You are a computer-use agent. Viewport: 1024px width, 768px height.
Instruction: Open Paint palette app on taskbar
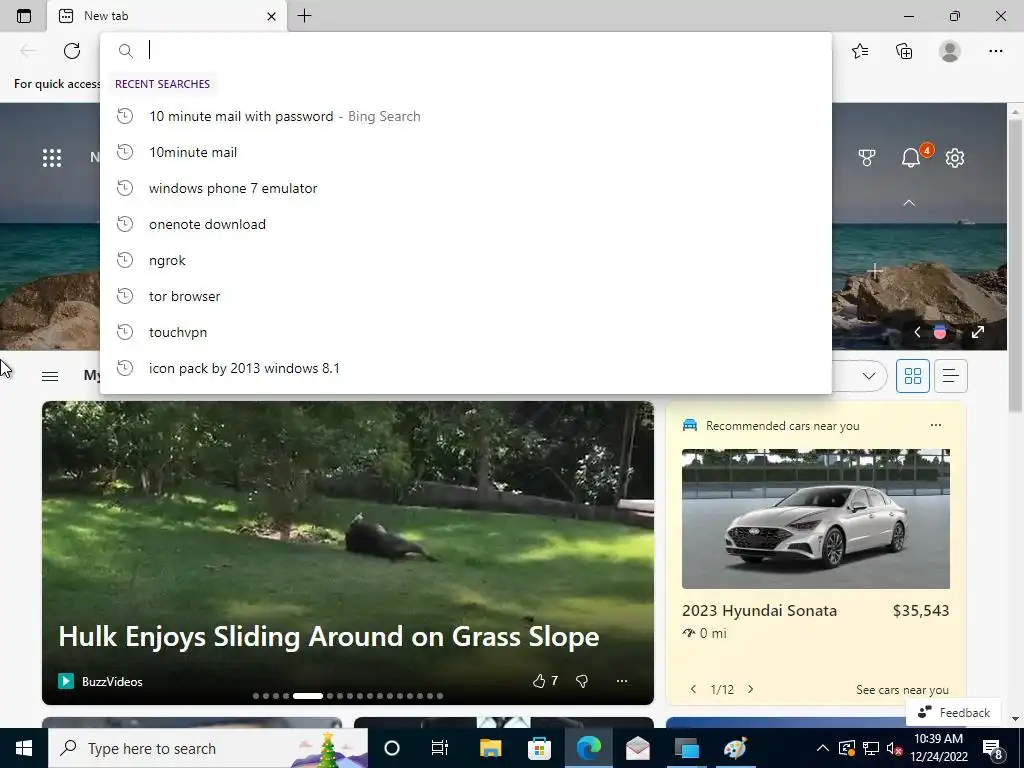(x=735, y=748)
